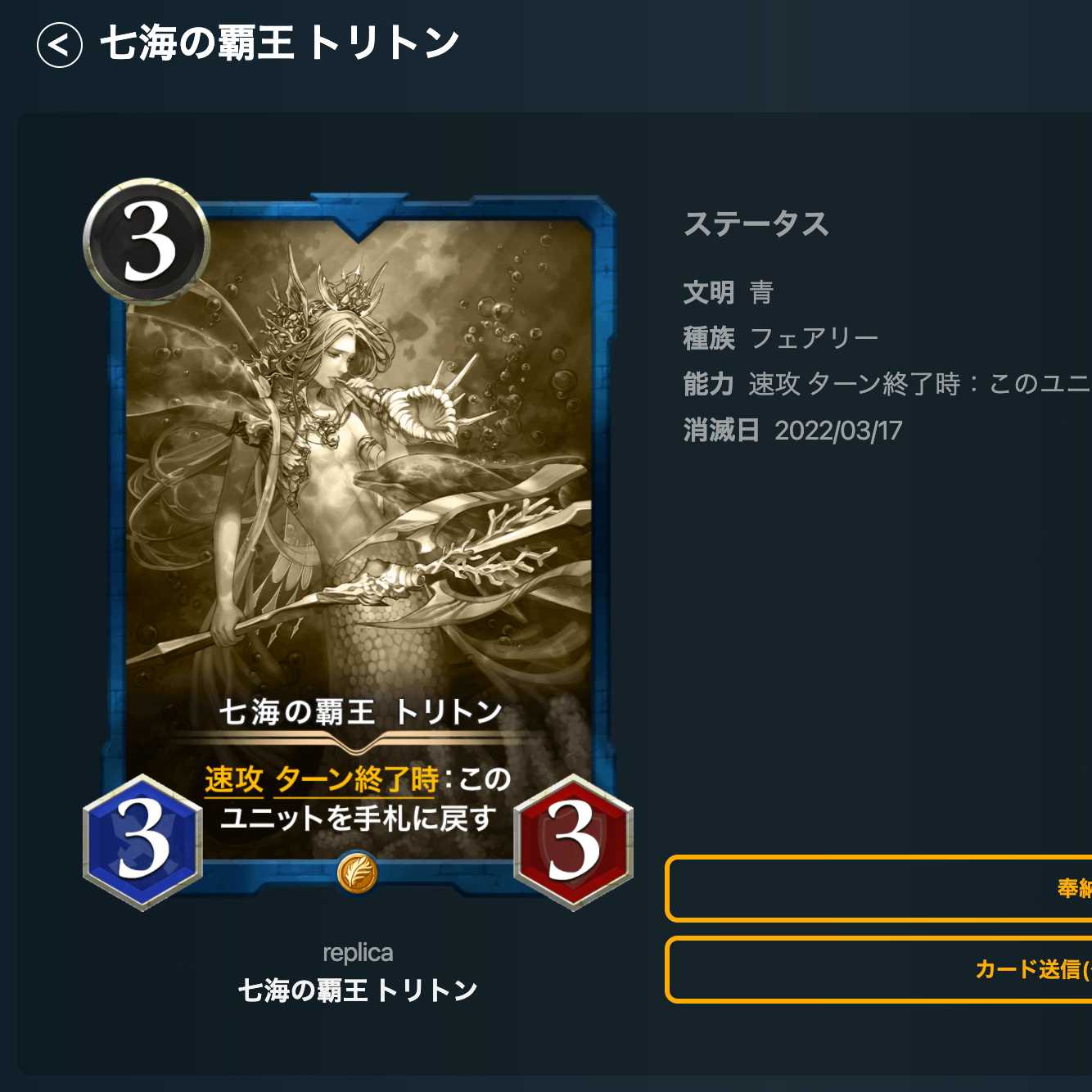
Task: Click the カード送信 button
Action: (x=879, y=969)
